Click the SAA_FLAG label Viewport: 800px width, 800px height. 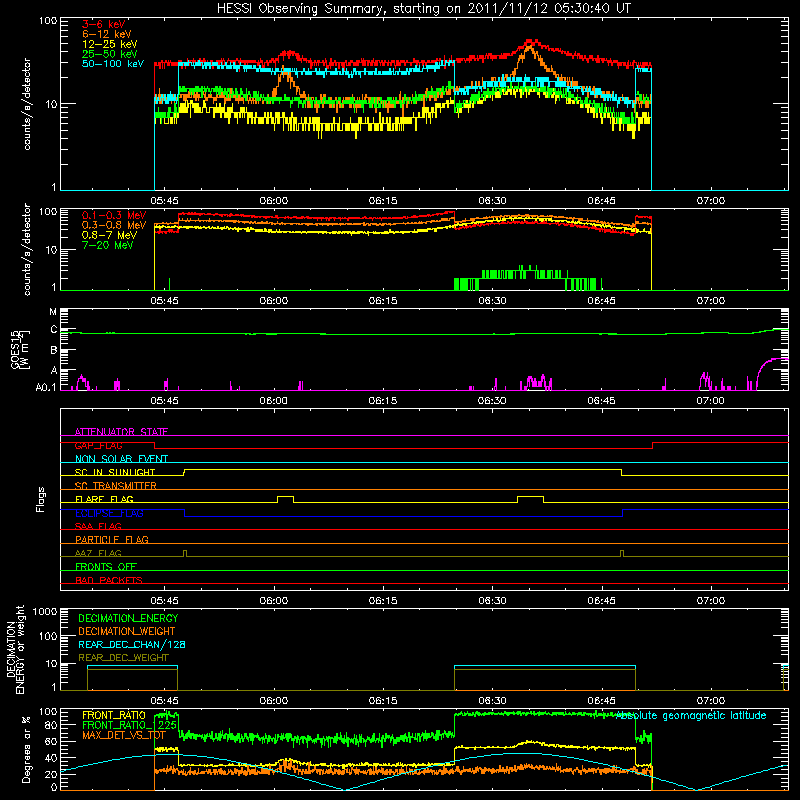click(98, 526)
